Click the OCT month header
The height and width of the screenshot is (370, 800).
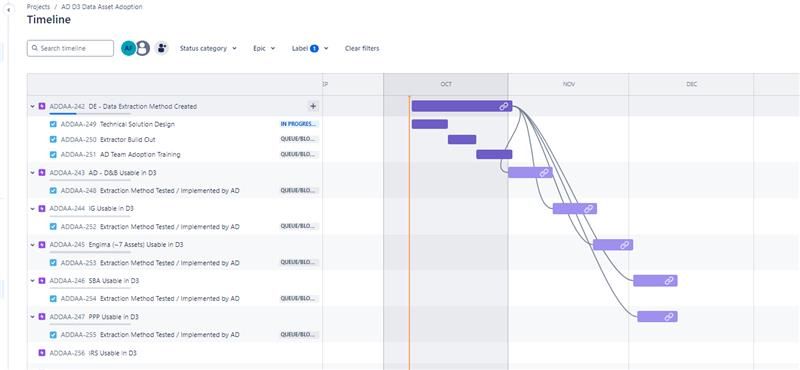coord(446,84)
